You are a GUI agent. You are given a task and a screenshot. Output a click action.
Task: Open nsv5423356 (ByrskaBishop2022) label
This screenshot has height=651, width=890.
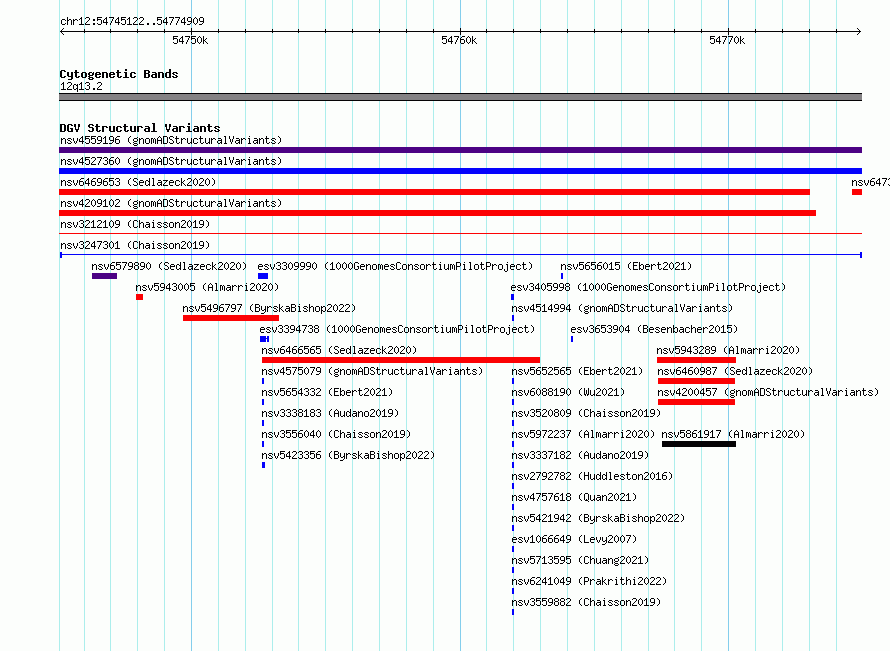348,455
